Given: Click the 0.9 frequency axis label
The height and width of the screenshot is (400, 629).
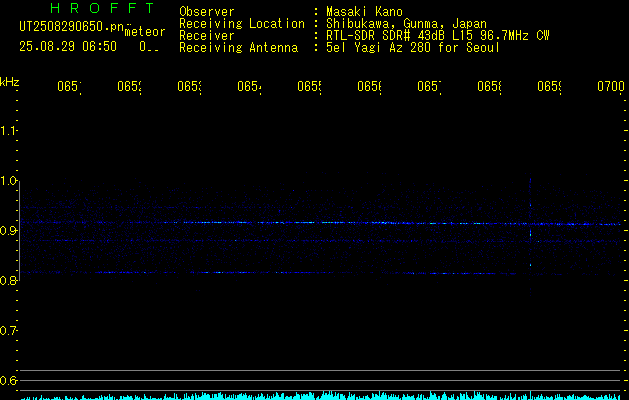Looking at the screenshot, I should (x=8, y=230).
